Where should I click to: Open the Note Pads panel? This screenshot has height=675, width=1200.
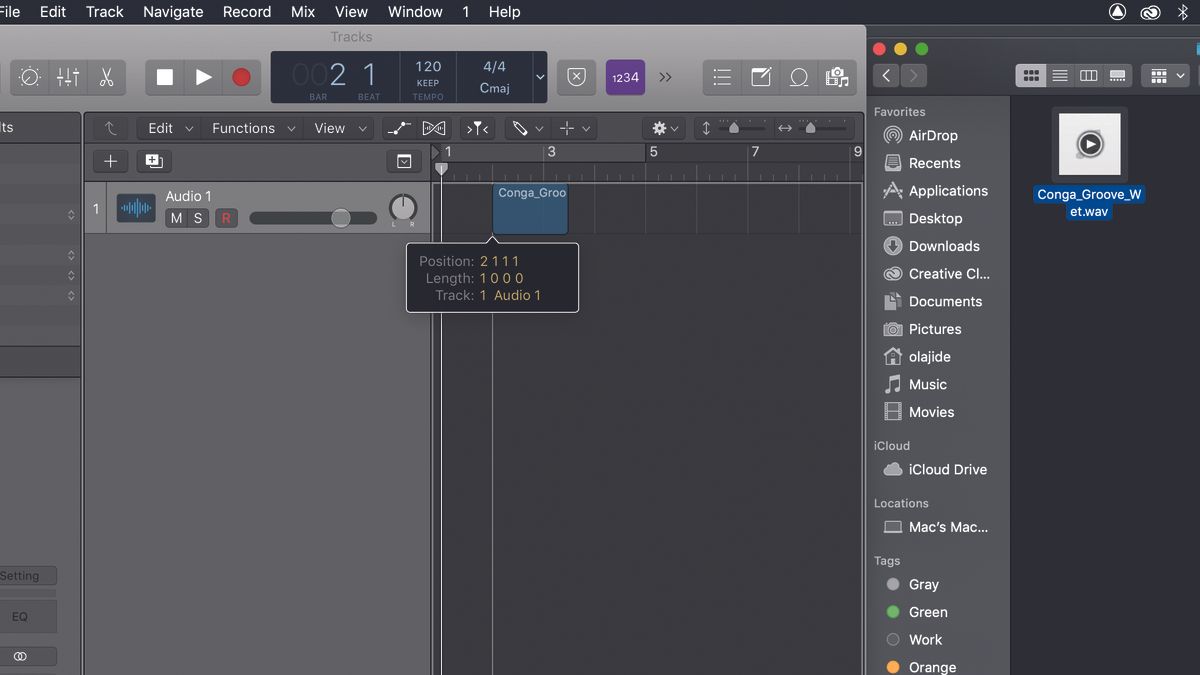[761, 77]
